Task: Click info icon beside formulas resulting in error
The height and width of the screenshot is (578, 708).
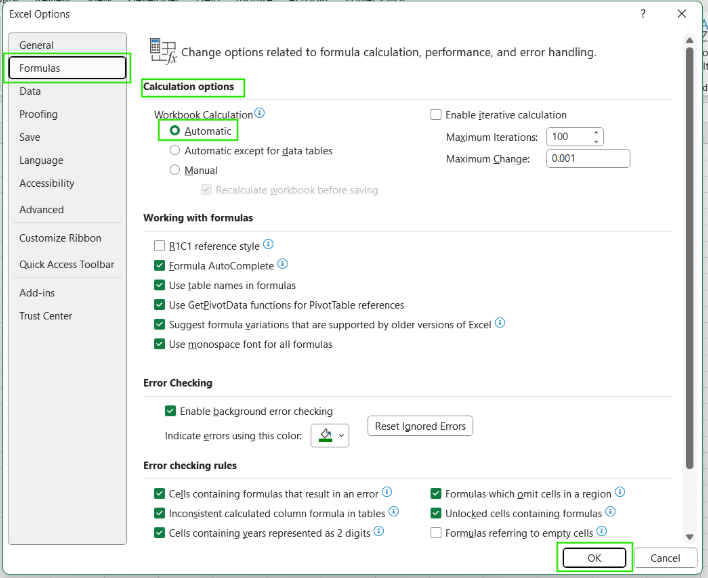Action: (387, 493)
